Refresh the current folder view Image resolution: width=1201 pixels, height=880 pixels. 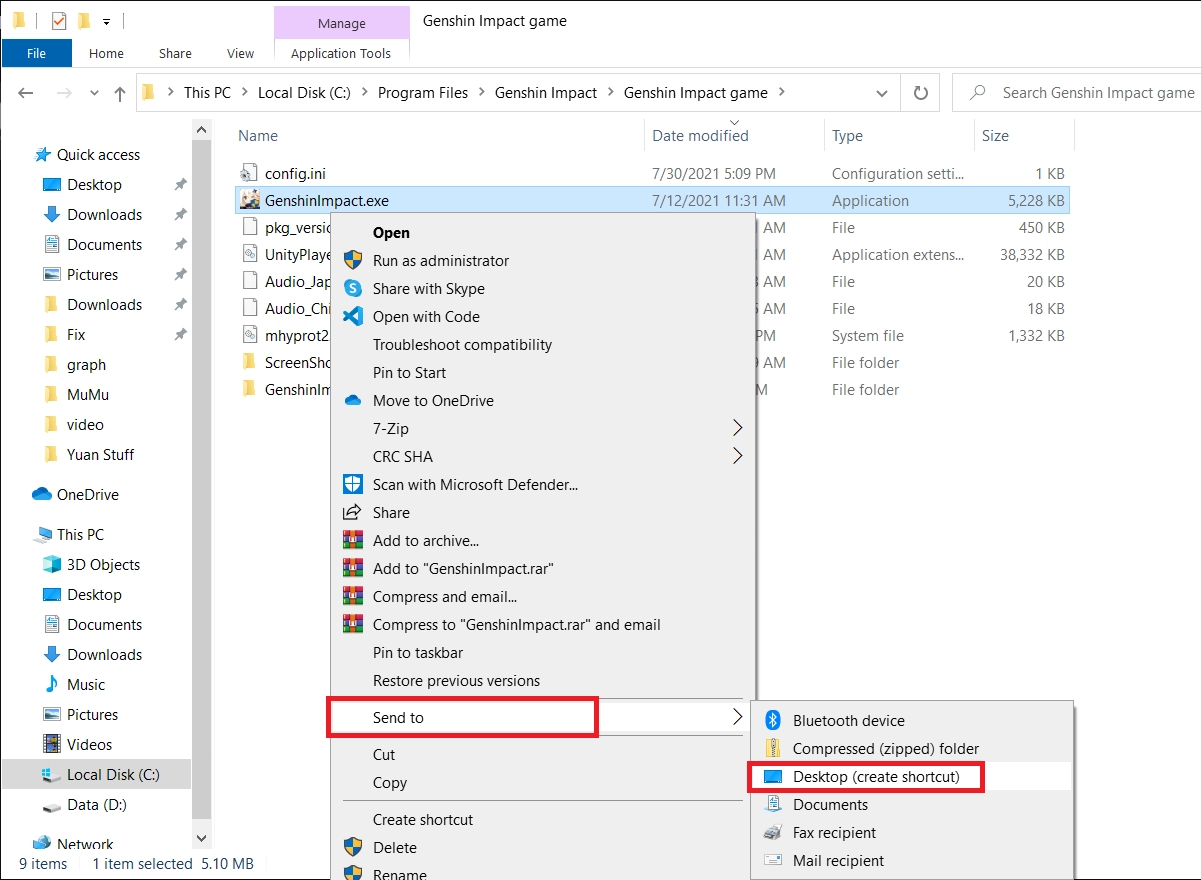919,92
